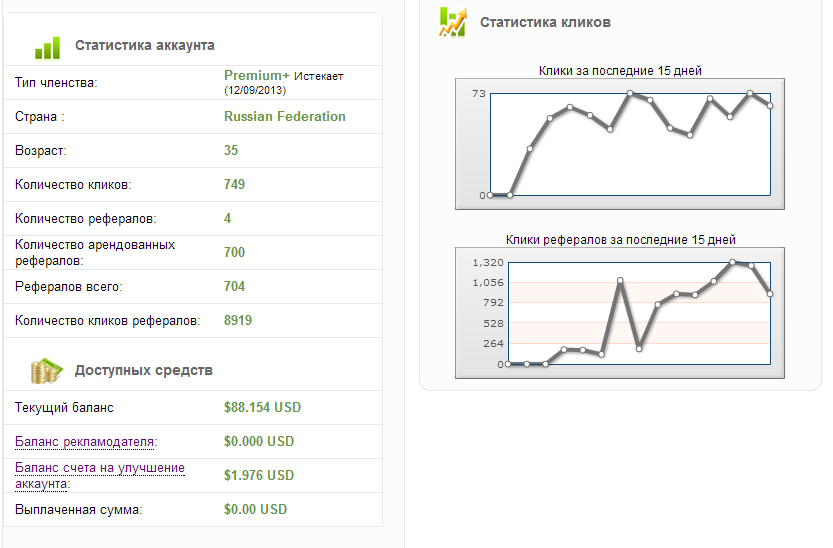Click the gold coins icon beside Доступных средств
Image resolution: width=833 pixels, height=548 pixels.
tap(46, 371)
